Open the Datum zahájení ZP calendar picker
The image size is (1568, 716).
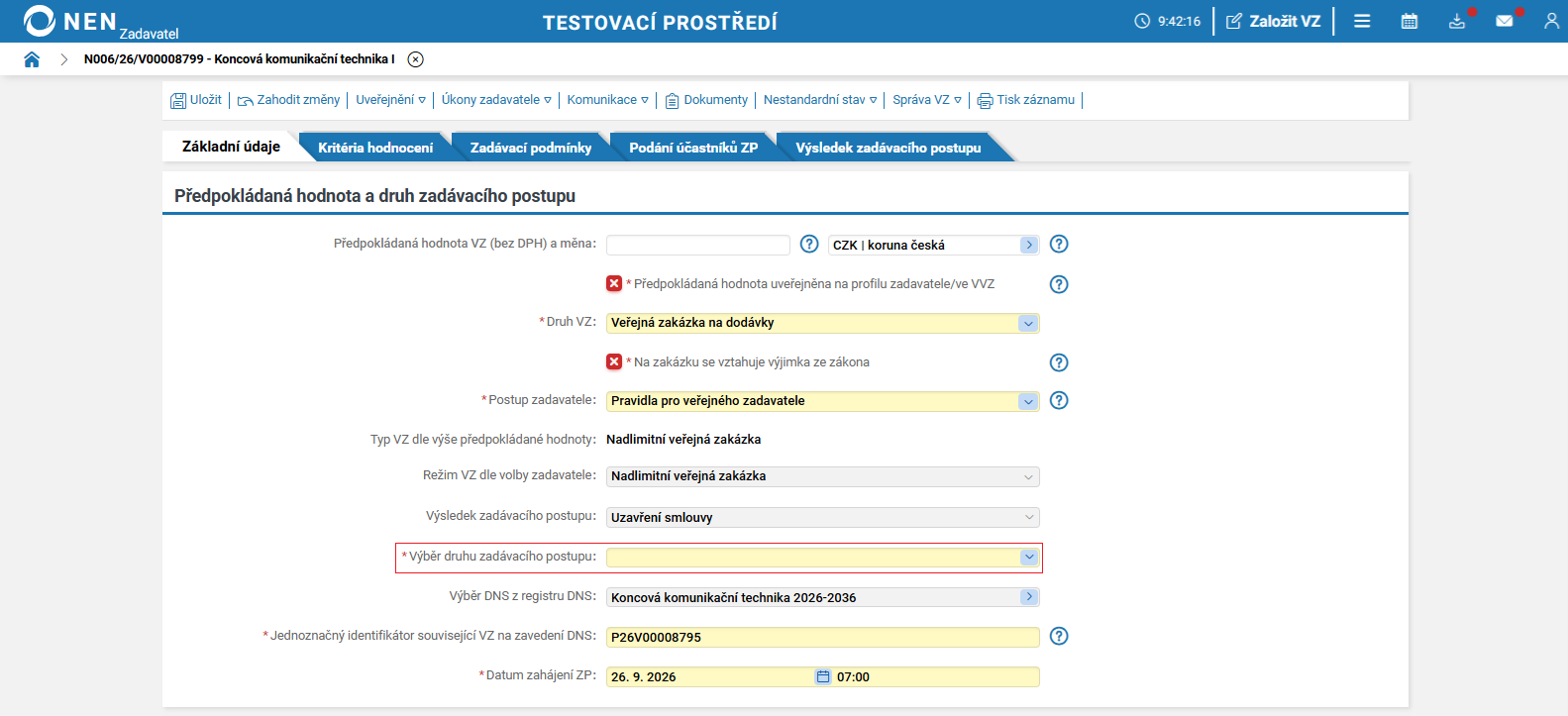tap(823, 676)
